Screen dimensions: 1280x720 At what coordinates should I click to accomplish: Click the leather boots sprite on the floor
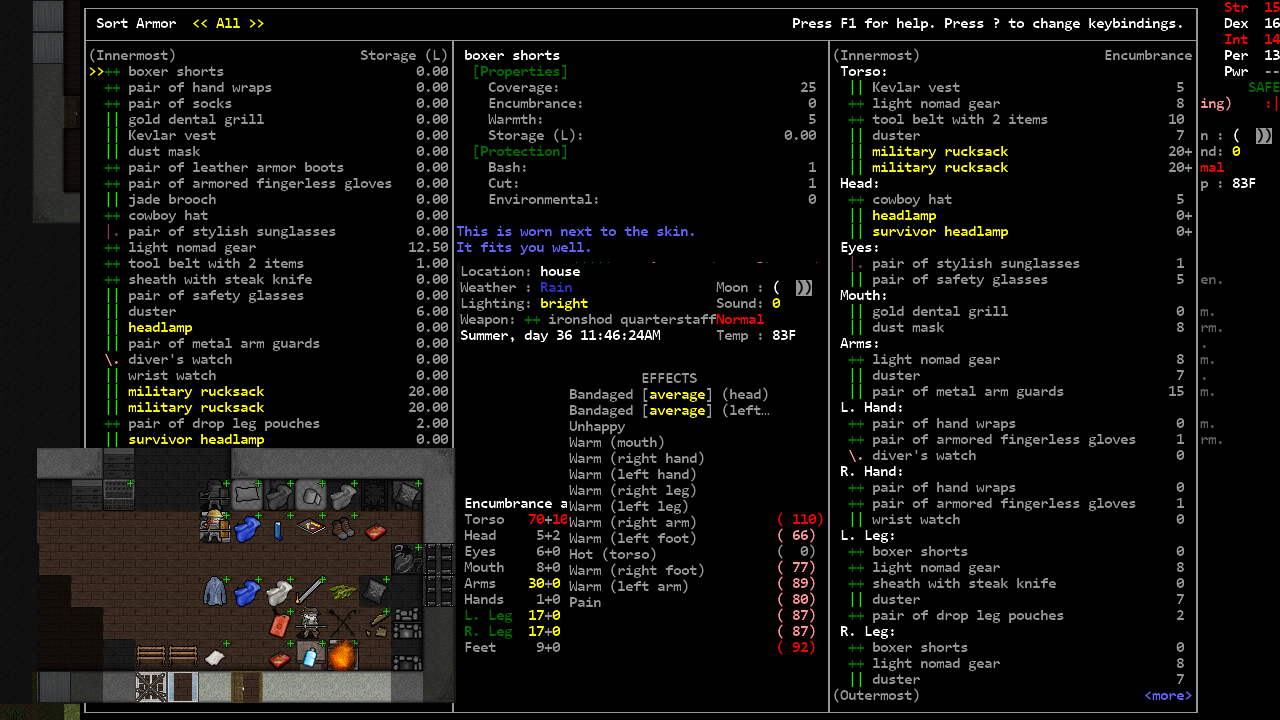tap(342, 530)
